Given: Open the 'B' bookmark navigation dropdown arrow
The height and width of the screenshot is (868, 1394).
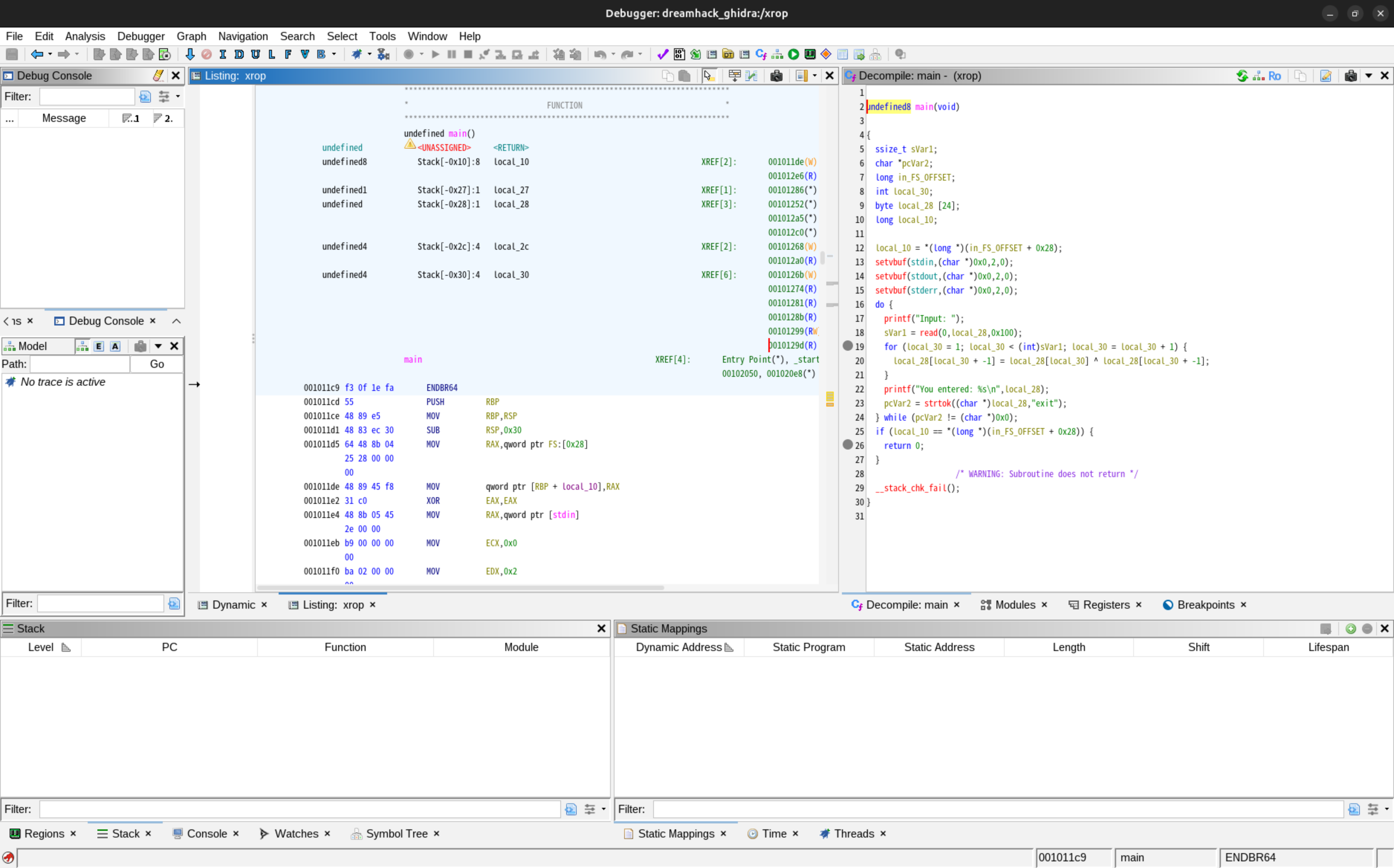Looking at the screenshot, I should coord(334,55).
